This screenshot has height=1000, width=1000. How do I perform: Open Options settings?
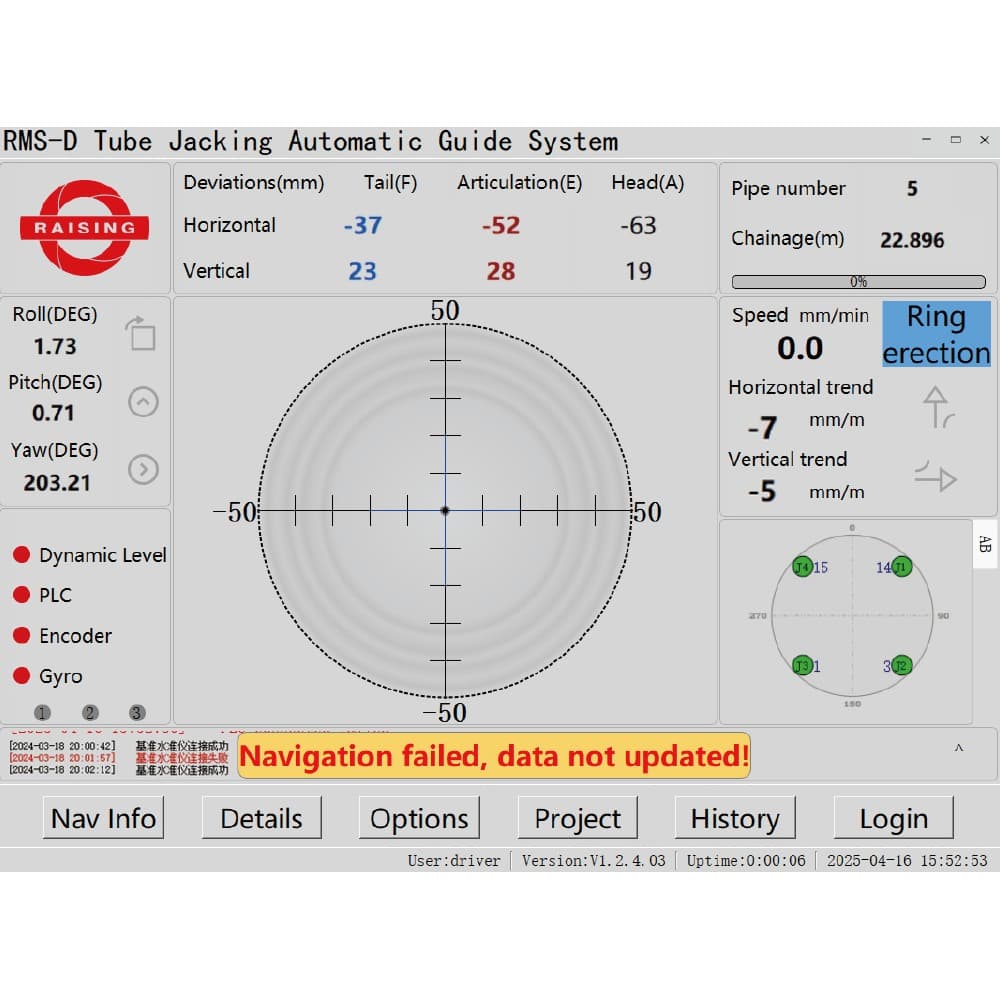[419, 818]
